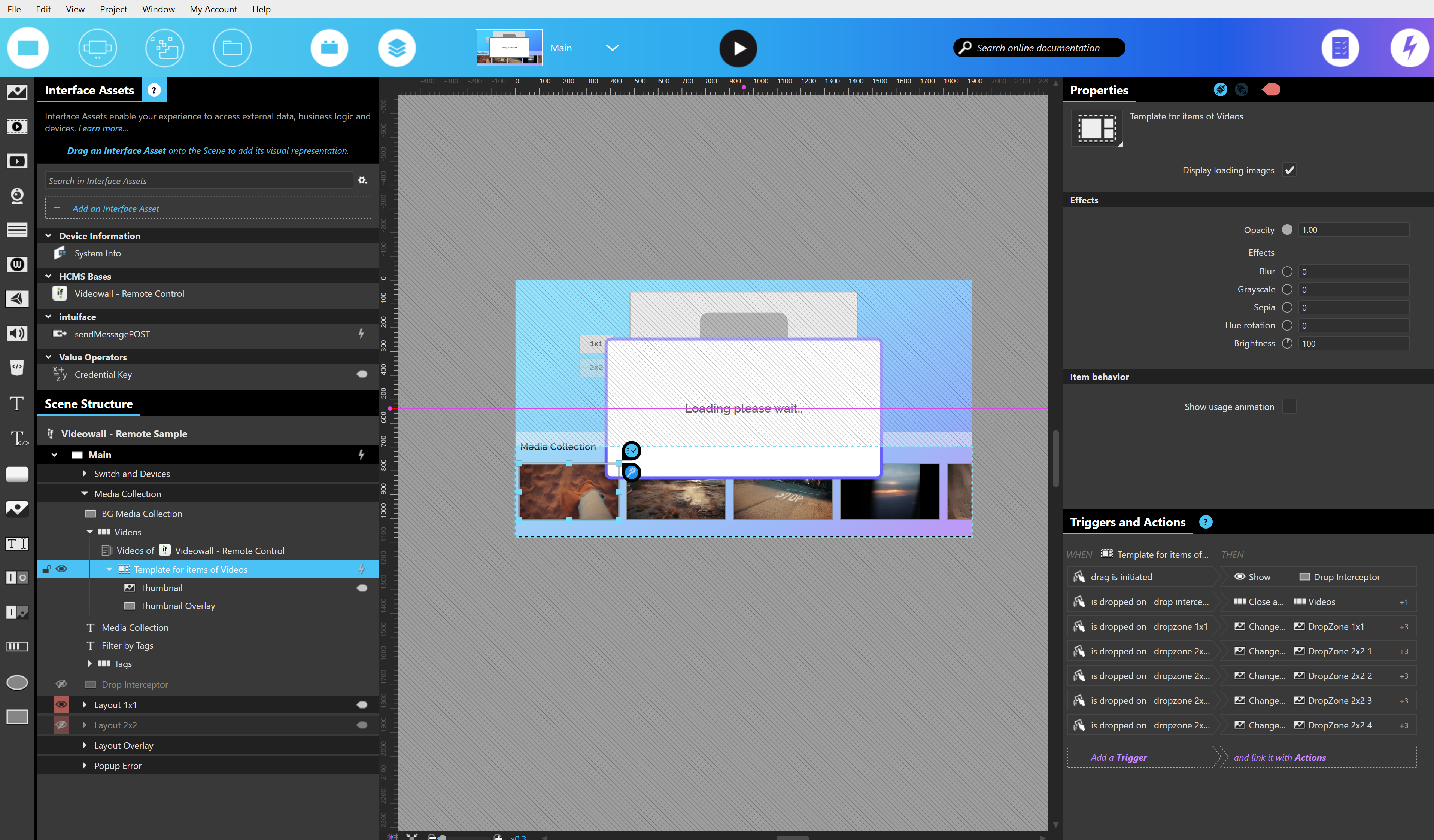This screenshot has height=840, width=1434.
Task: Open the Help menu
Action: coord(261,9)
